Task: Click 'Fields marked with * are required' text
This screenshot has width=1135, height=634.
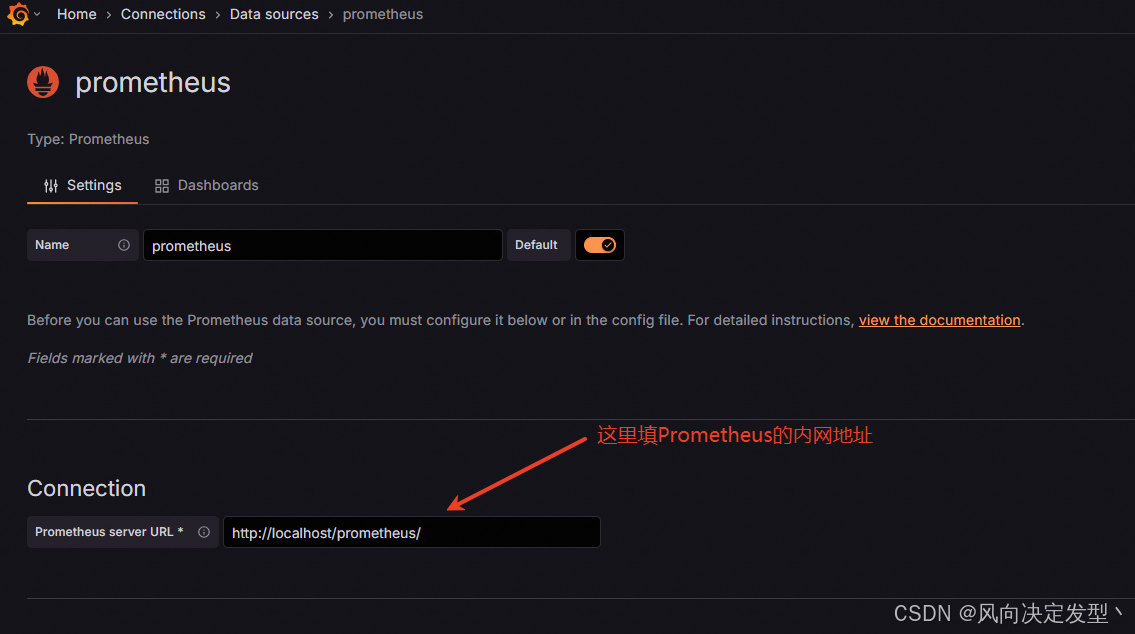Action: point(140,358)
